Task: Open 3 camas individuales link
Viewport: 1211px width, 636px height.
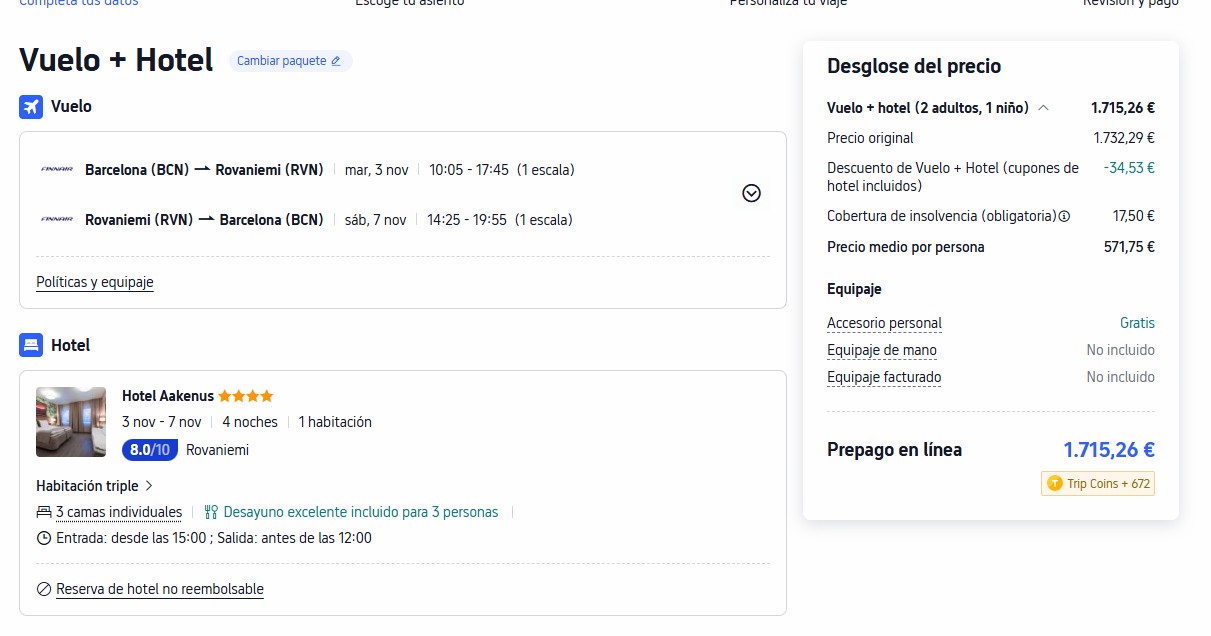Action: 119,512
